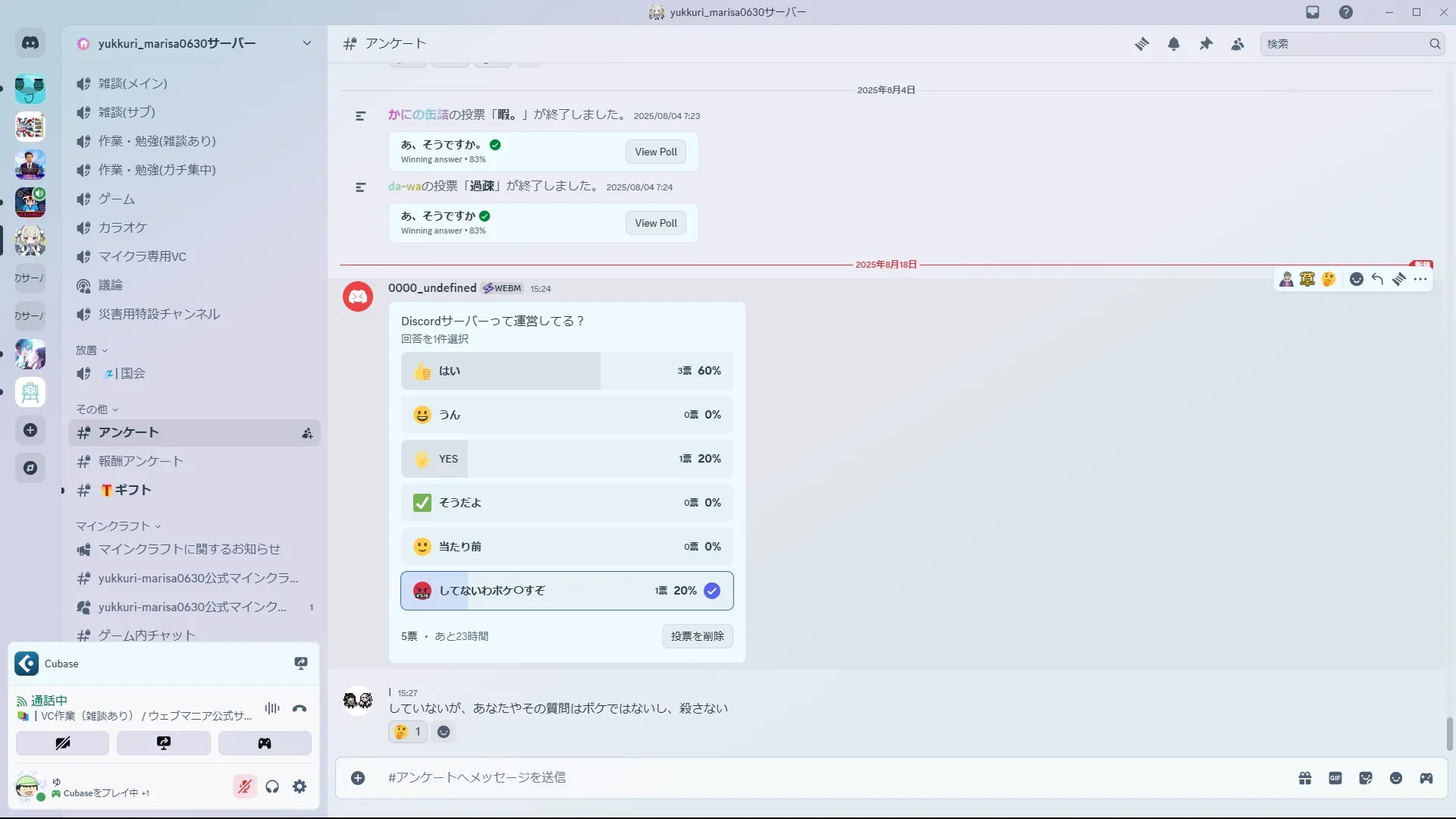Show the member list icon
1456x819 pixels.
1238,44
